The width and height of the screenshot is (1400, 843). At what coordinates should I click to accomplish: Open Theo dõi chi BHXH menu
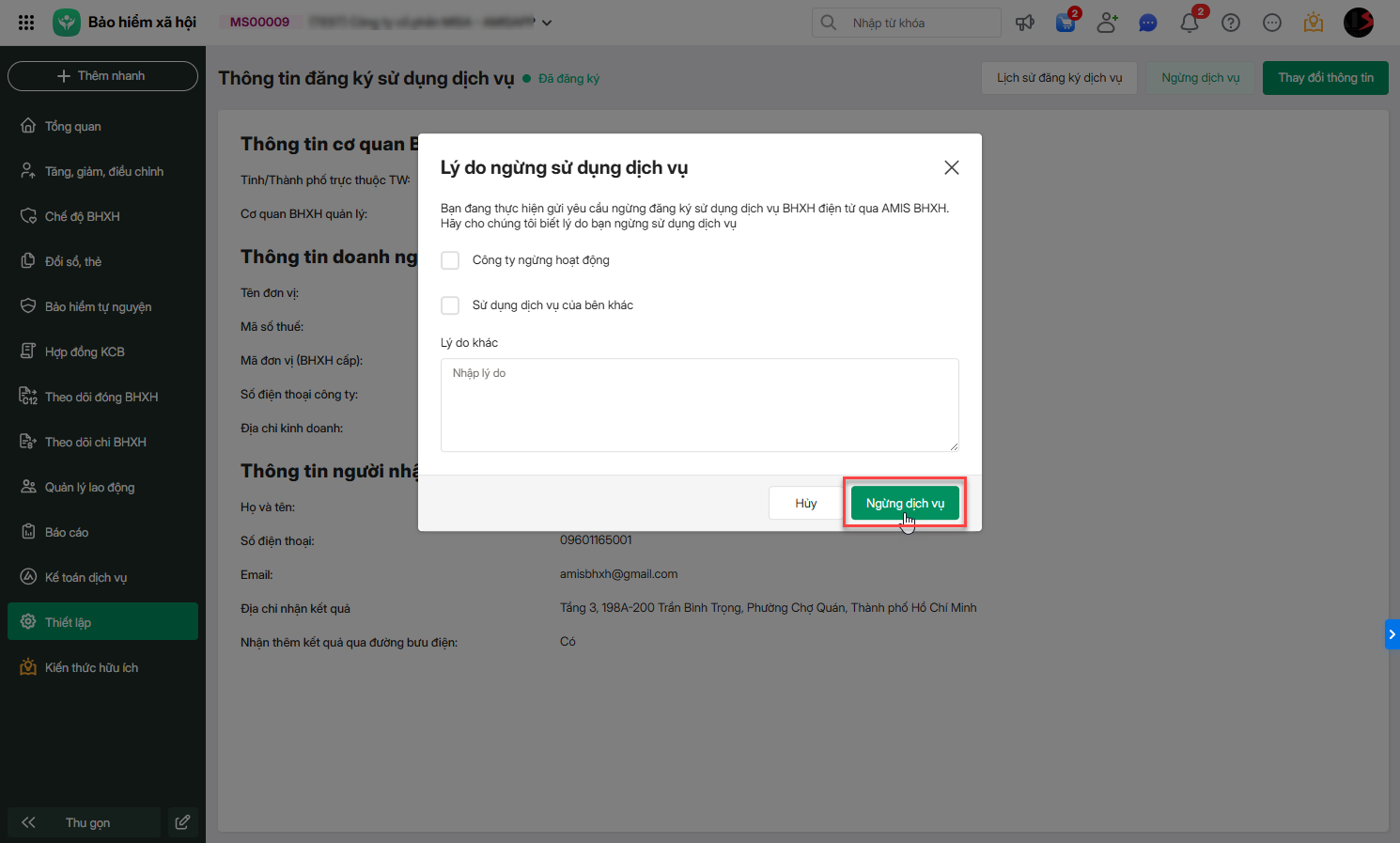click(102, 442)
